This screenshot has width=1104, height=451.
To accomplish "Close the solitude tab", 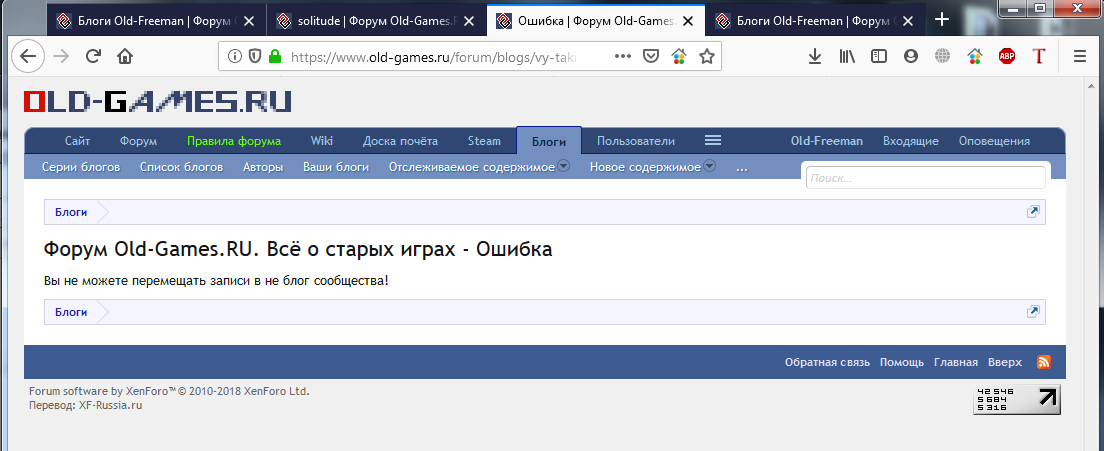I will tap(468, 21).
